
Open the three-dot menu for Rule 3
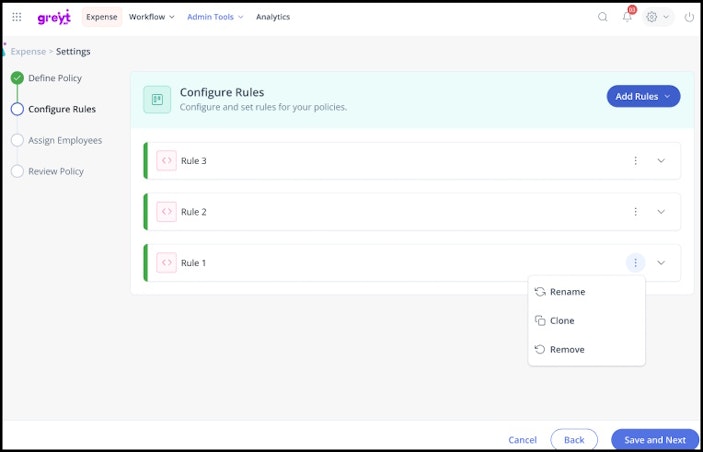tap(635, 161)
